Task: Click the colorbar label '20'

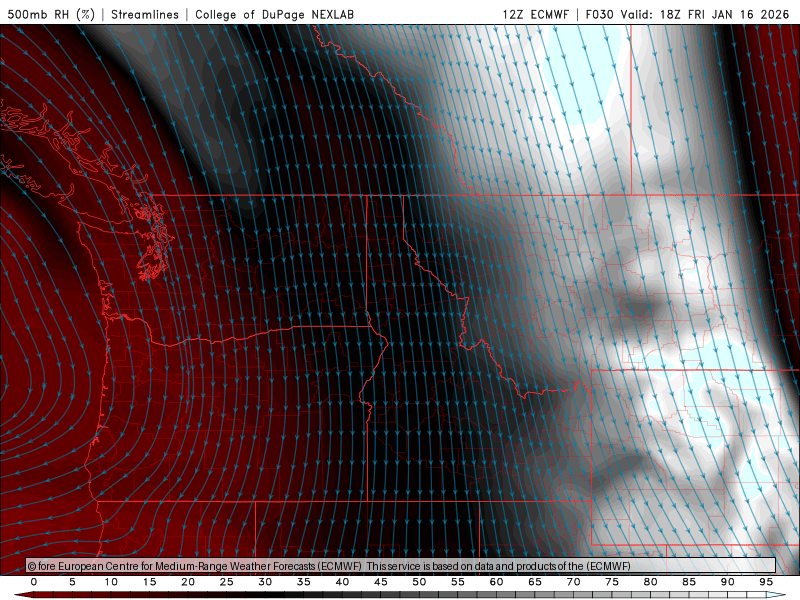Action: 188,582
